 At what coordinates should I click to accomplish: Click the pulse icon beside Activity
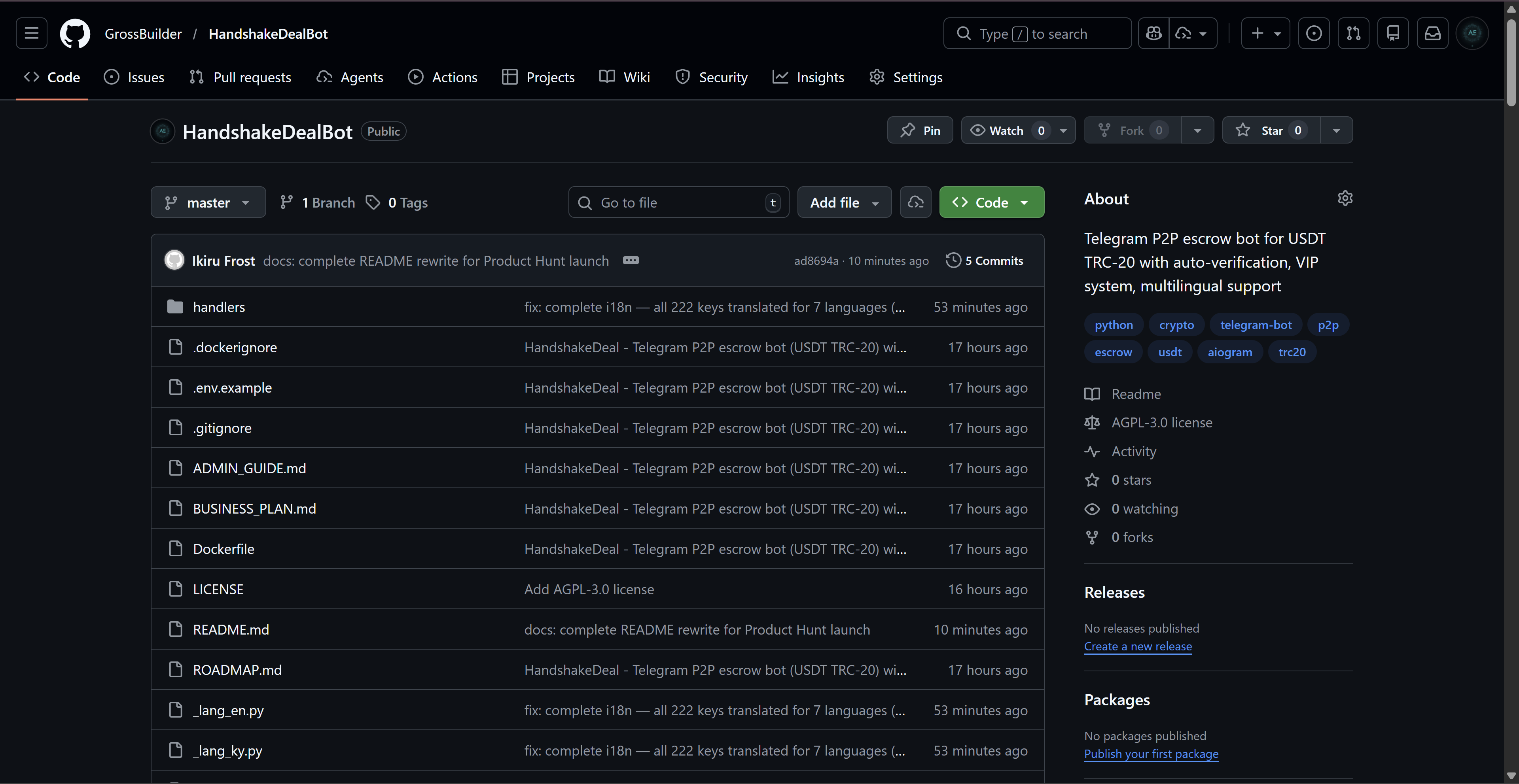pyautogui.click(x=1092, y=451)
